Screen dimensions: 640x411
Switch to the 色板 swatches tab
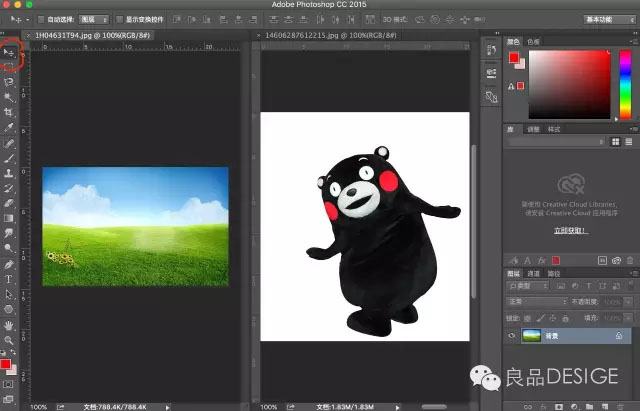(534, 41)
